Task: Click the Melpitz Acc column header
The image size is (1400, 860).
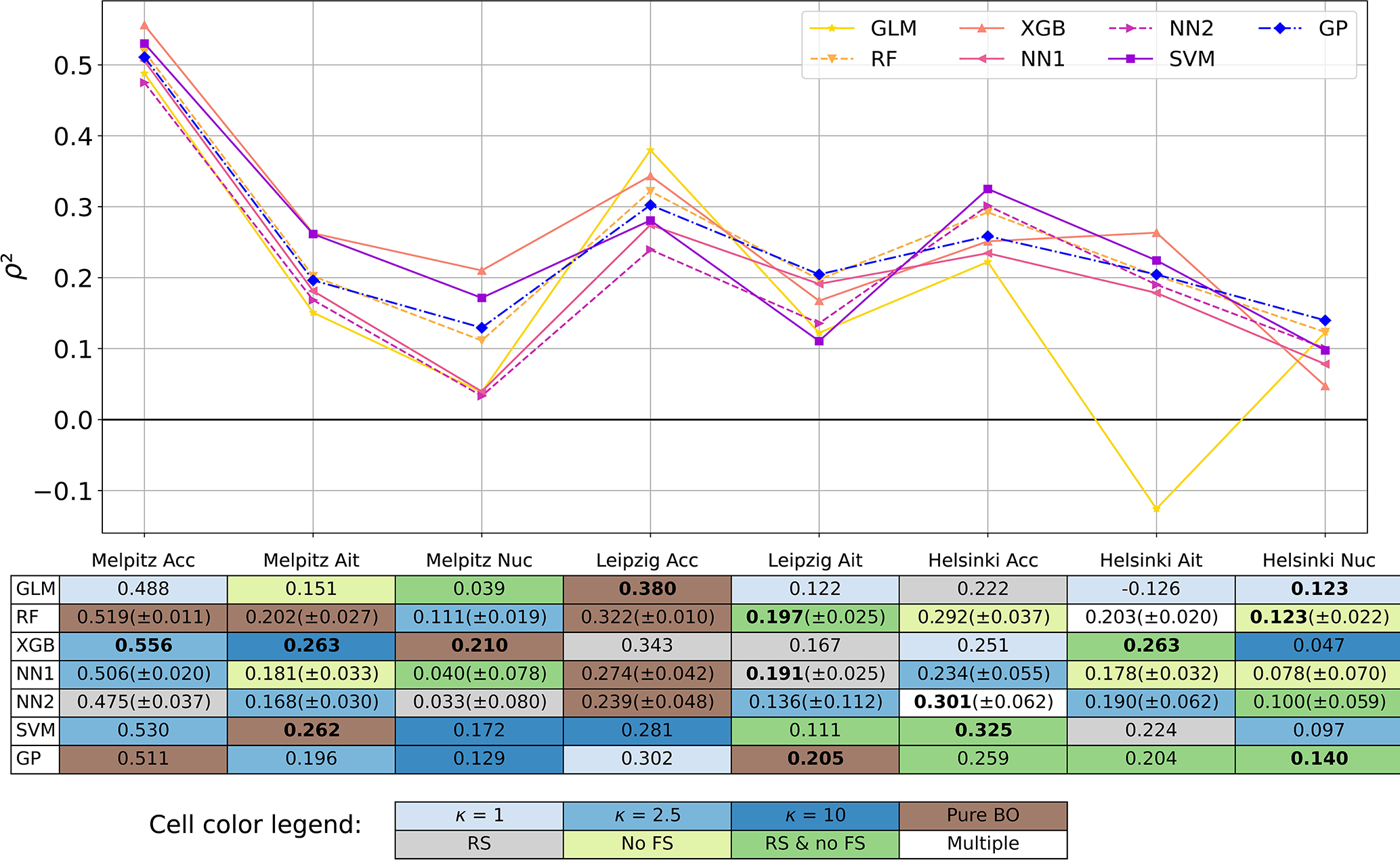Action: click(x=143, y=560)
